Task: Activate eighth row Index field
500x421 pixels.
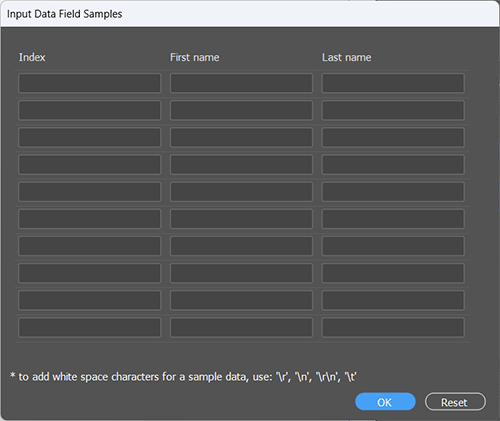Action: point(90,273)
